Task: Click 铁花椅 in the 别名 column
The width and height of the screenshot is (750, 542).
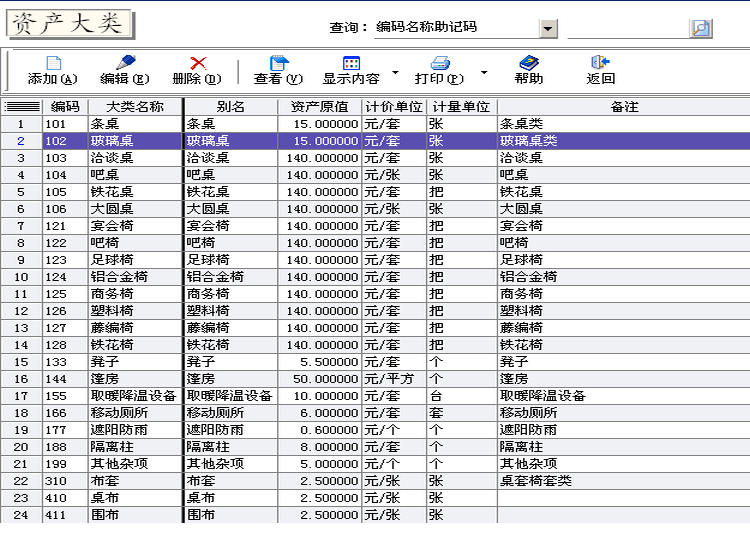Action: click(231, 345)
